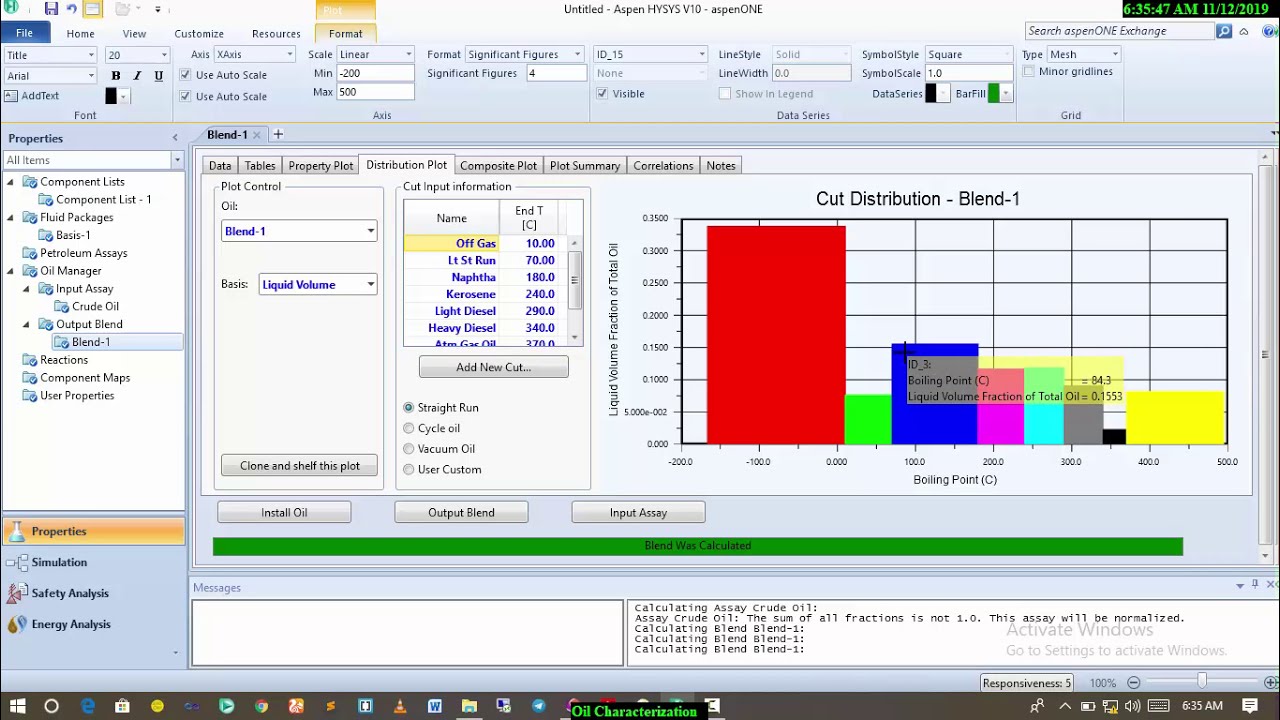Add a new tab with the plus icon
The height and width of the screenshot is (720, 1280).
pyautogui.click(x=278, y=134)
